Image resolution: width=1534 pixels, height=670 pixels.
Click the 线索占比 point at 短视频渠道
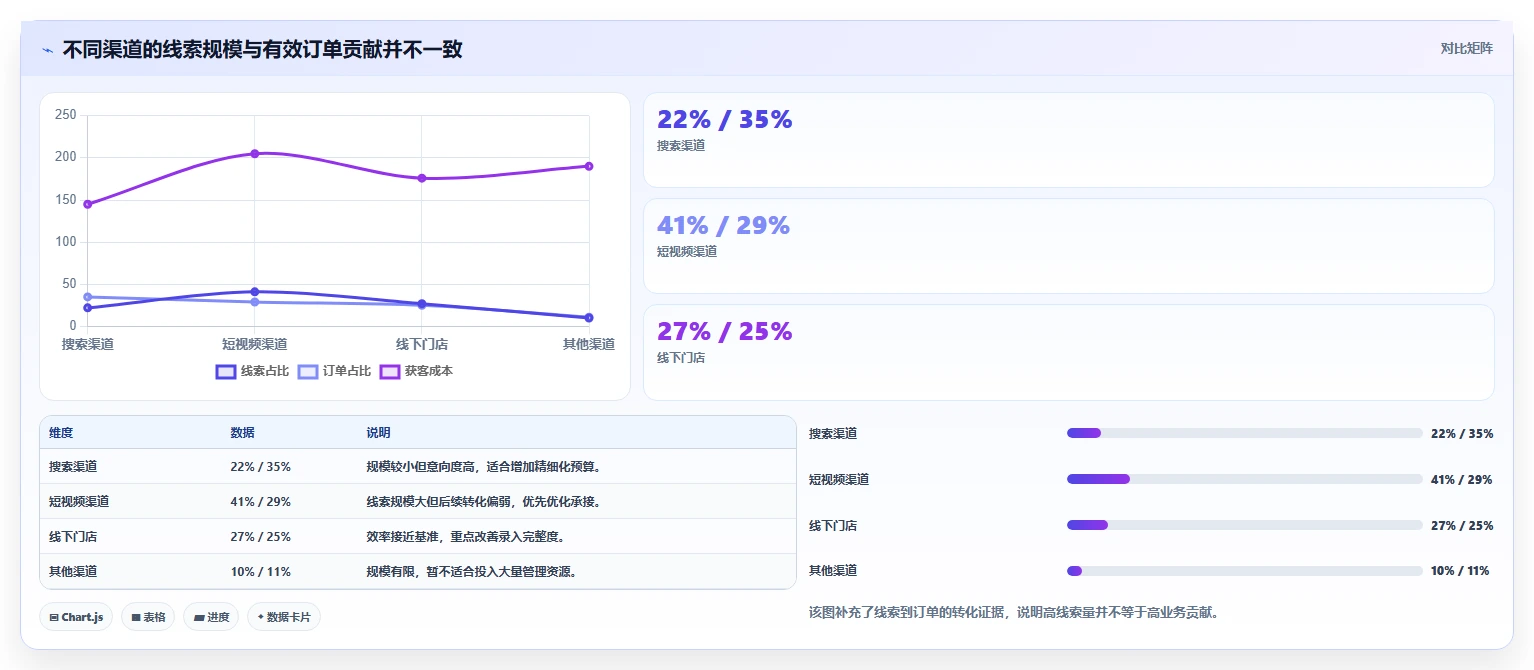pyautogui.click(x=255, y=292)
